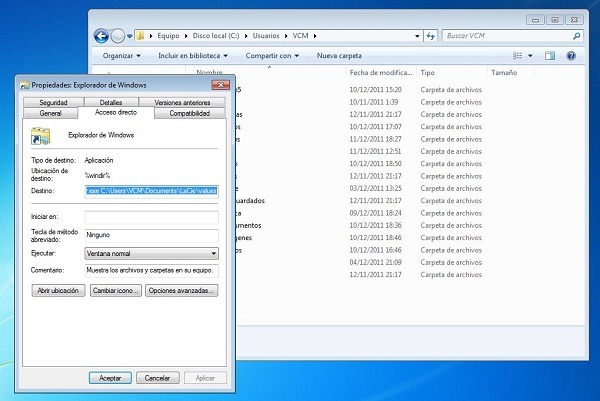Click Cancelar in the properties dialog
Screen dimensions: 600x401
click(158, 378)
